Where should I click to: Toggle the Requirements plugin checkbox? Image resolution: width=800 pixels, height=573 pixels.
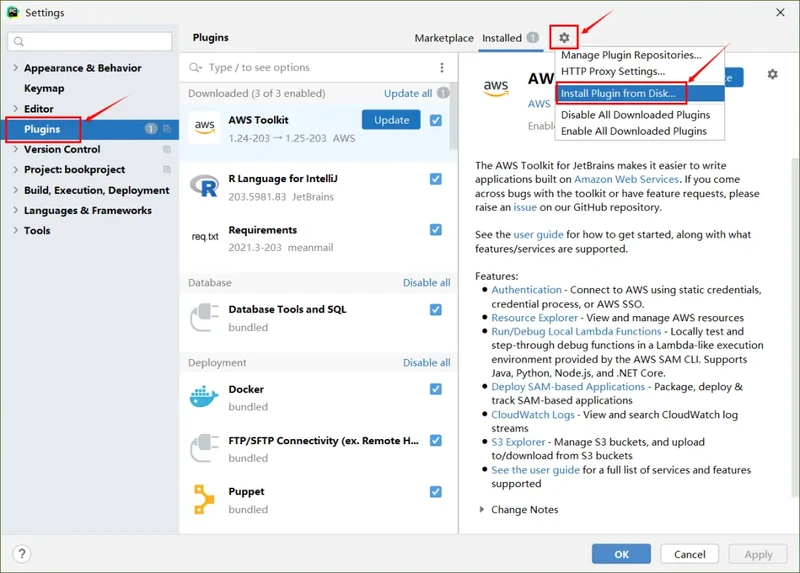(x=436, y=230)
